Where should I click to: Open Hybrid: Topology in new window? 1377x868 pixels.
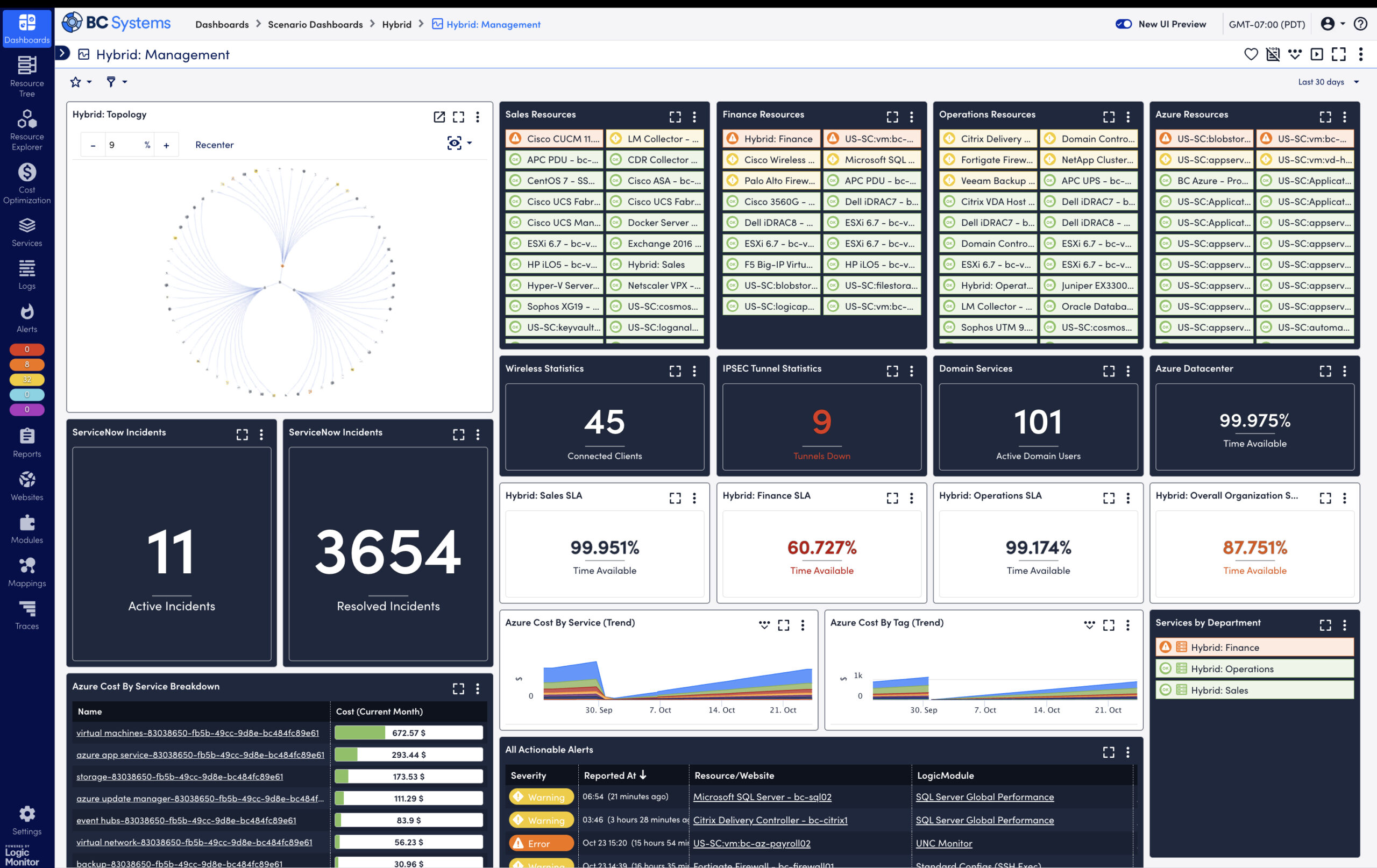point(439,117)
